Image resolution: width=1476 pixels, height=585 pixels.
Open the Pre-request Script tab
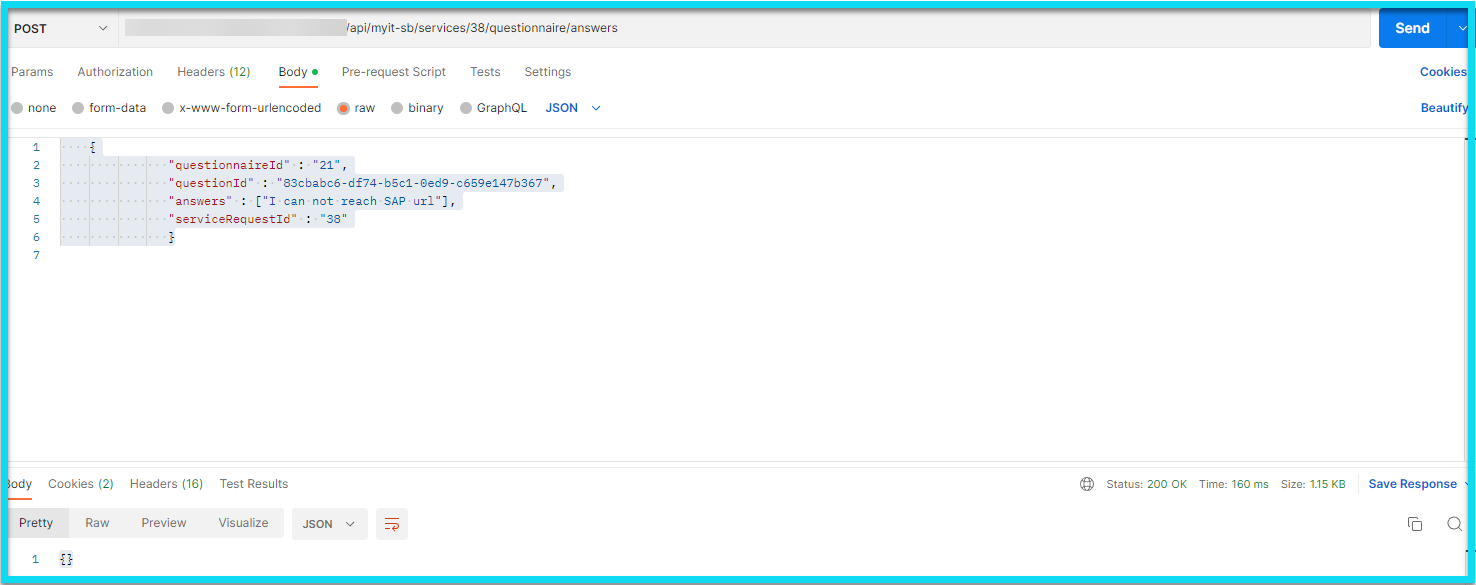393,72
